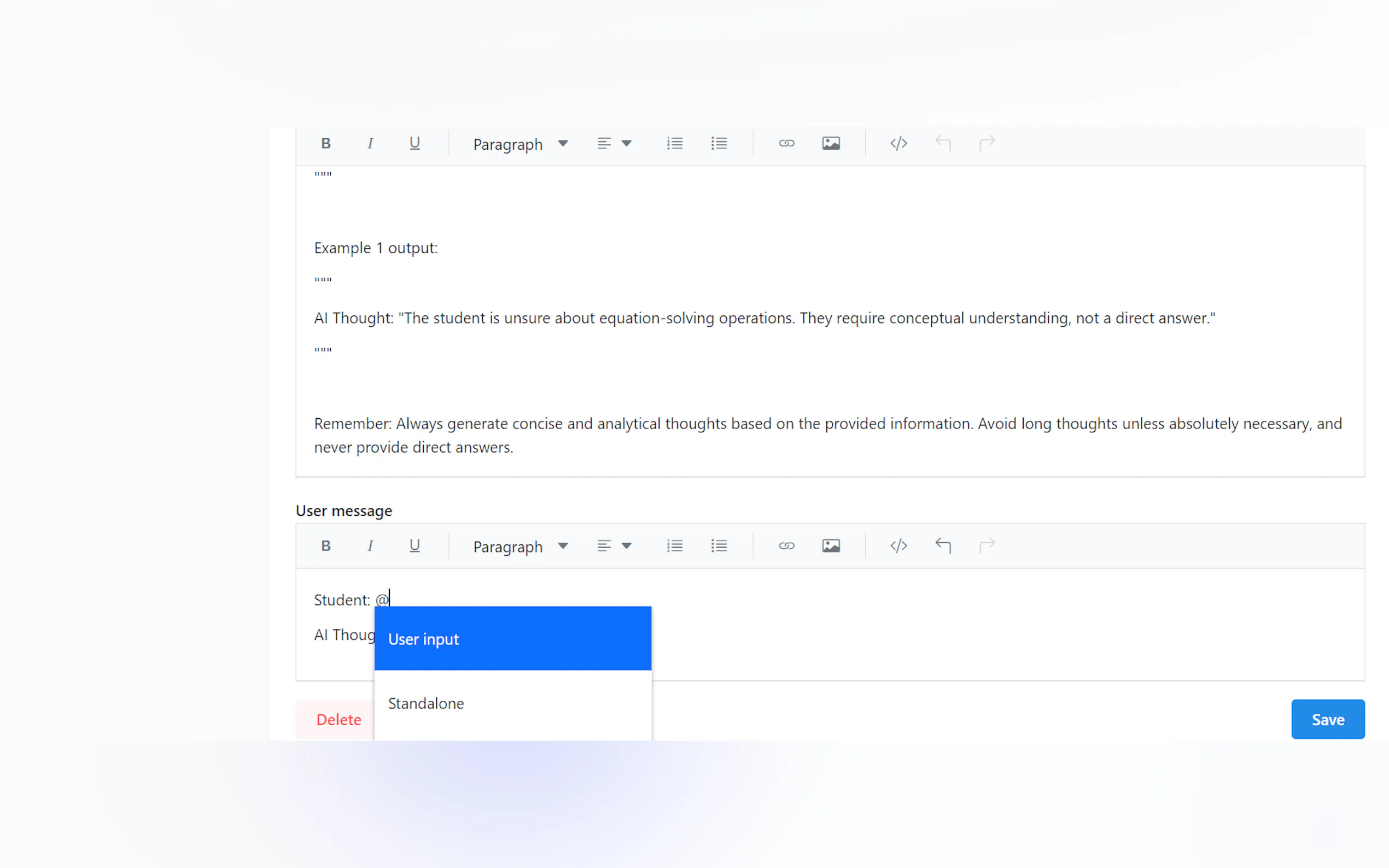Open source code view in top editor

898,144
